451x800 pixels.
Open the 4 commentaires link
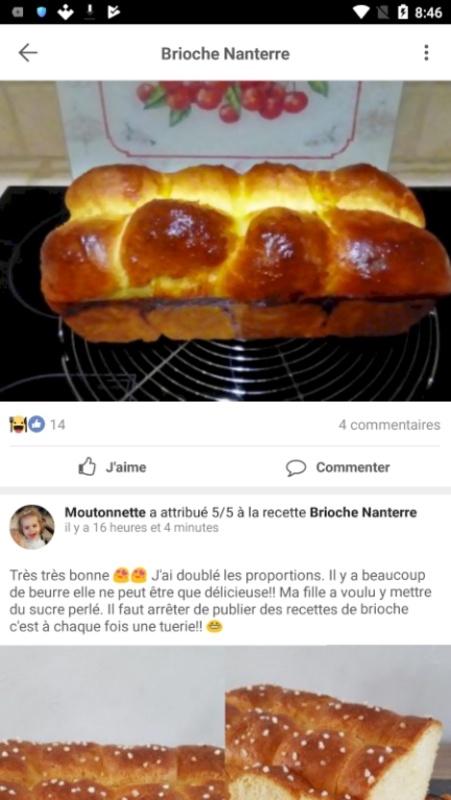[389, 425]
